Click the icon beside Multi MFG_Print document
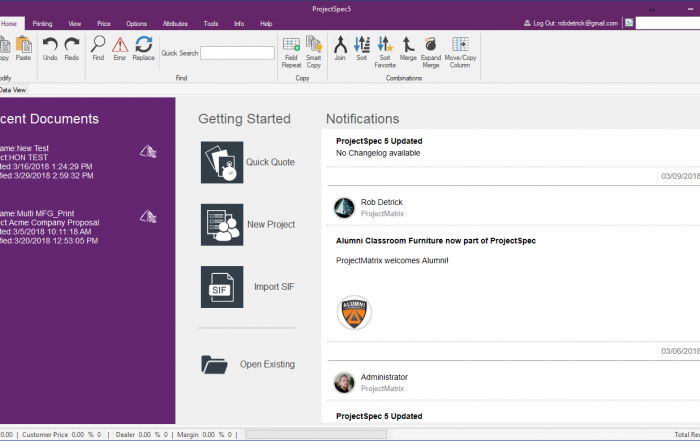The image size is (700, 441). click(148, 216)
